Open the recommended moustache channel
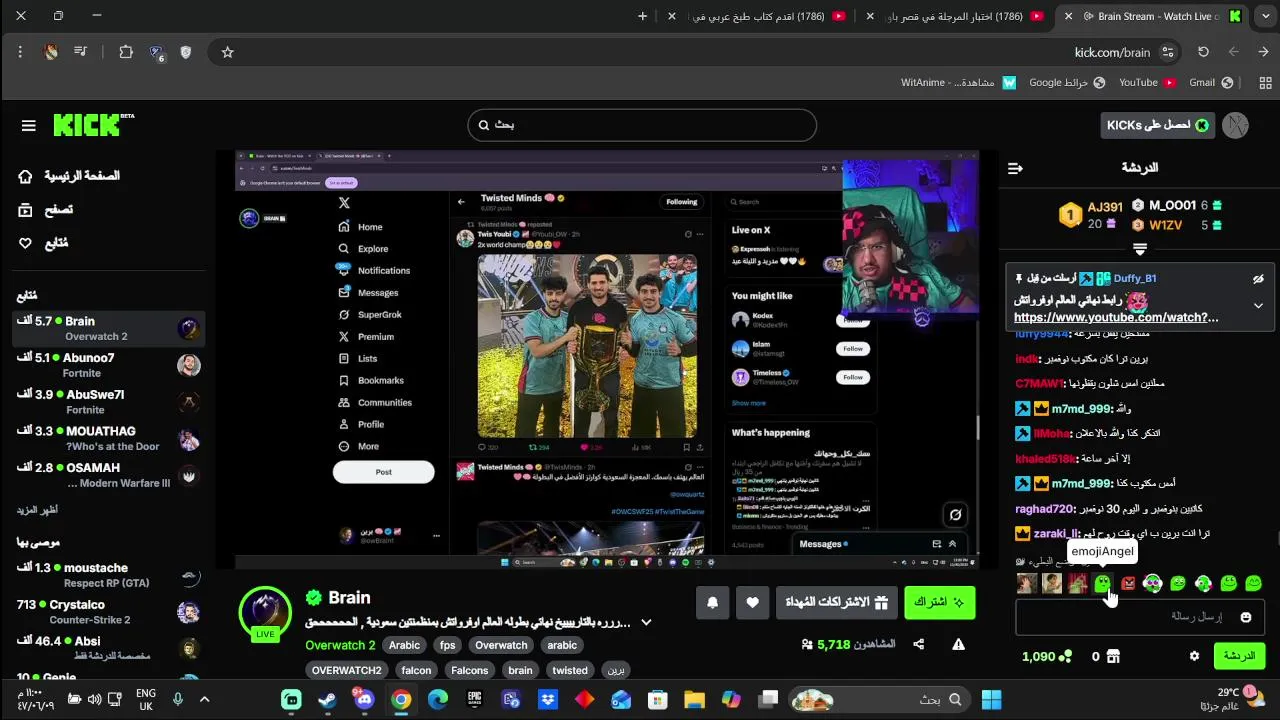The image size is (1280, 720). pos(108,575)
